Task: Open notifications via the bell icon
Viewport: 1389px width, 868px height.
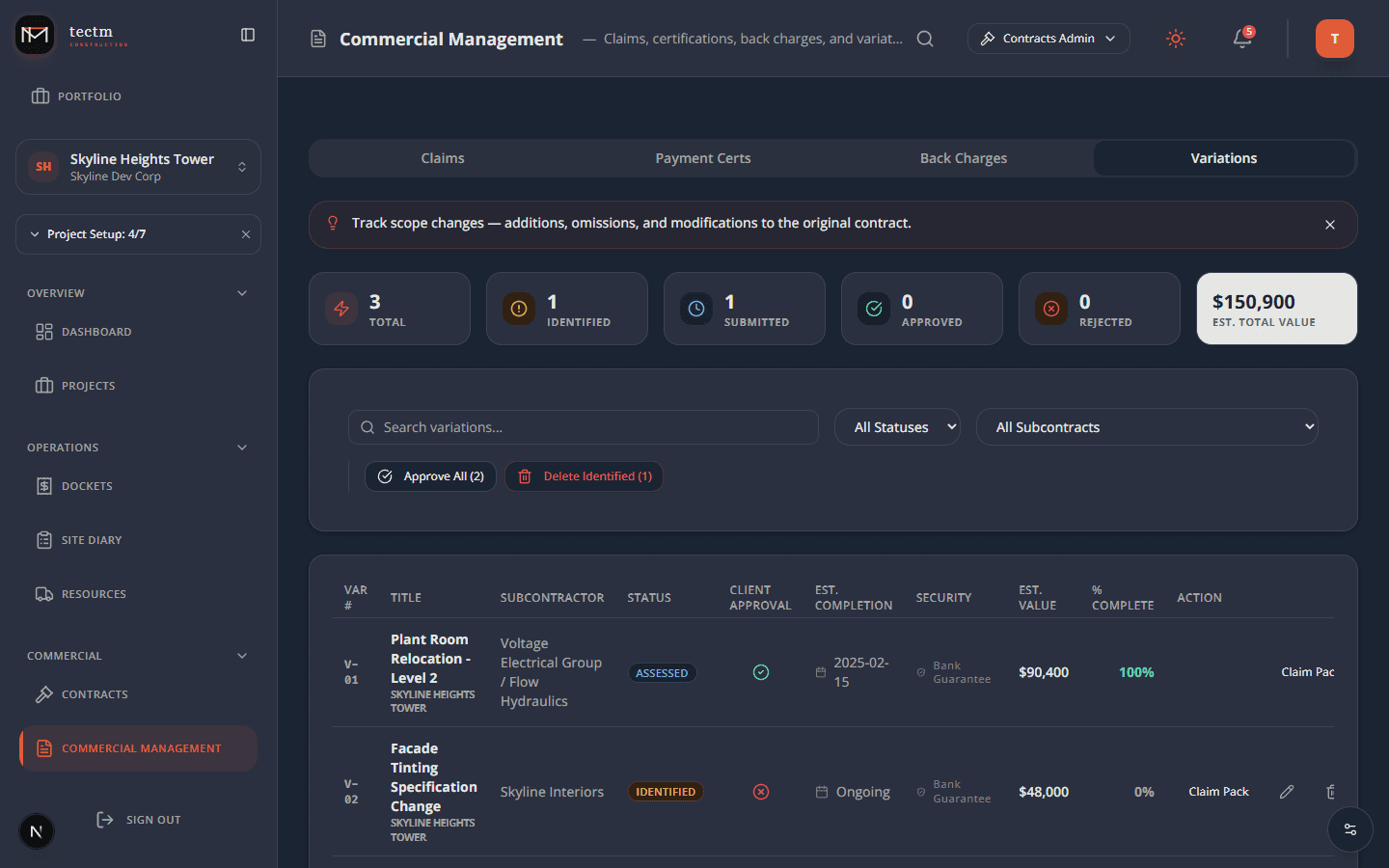Action: coord(1241,39)
